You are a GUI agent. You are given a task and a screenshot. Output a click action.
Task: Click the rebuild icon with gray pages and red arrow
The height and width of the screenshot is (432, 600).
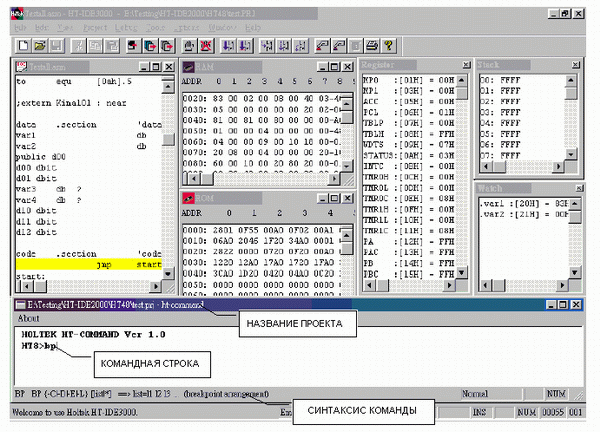pos(166,46)
